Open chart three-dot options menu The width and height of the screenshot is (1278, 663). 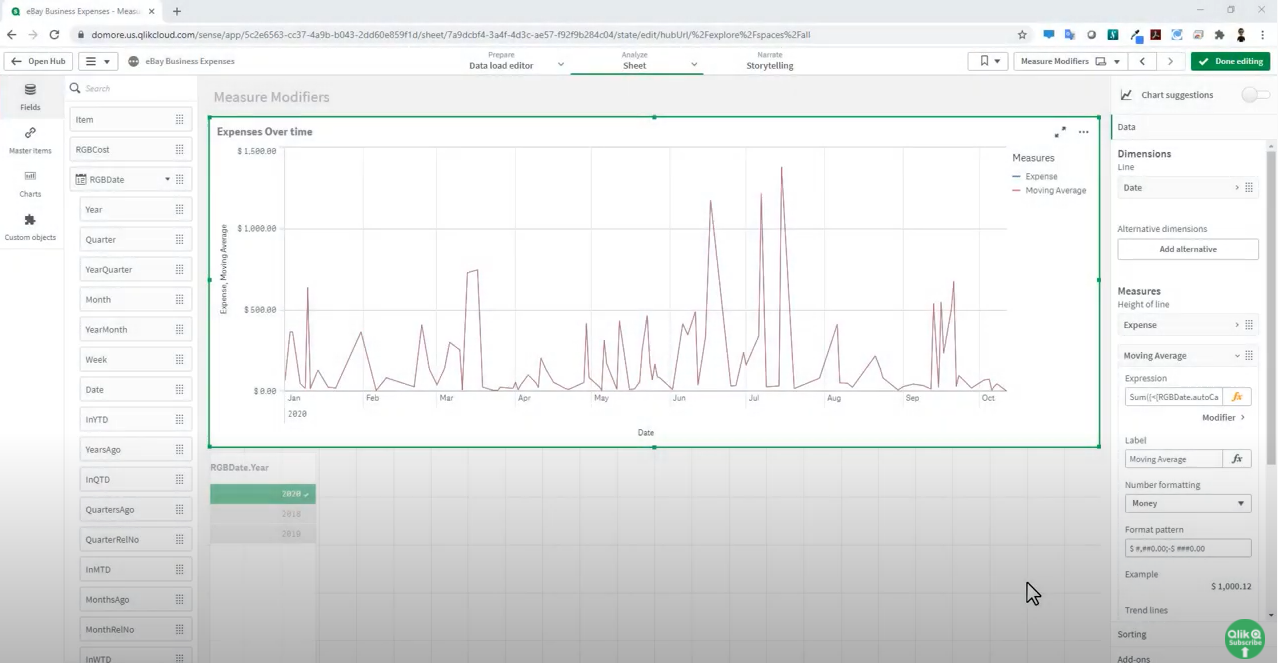pos(1083,132)
